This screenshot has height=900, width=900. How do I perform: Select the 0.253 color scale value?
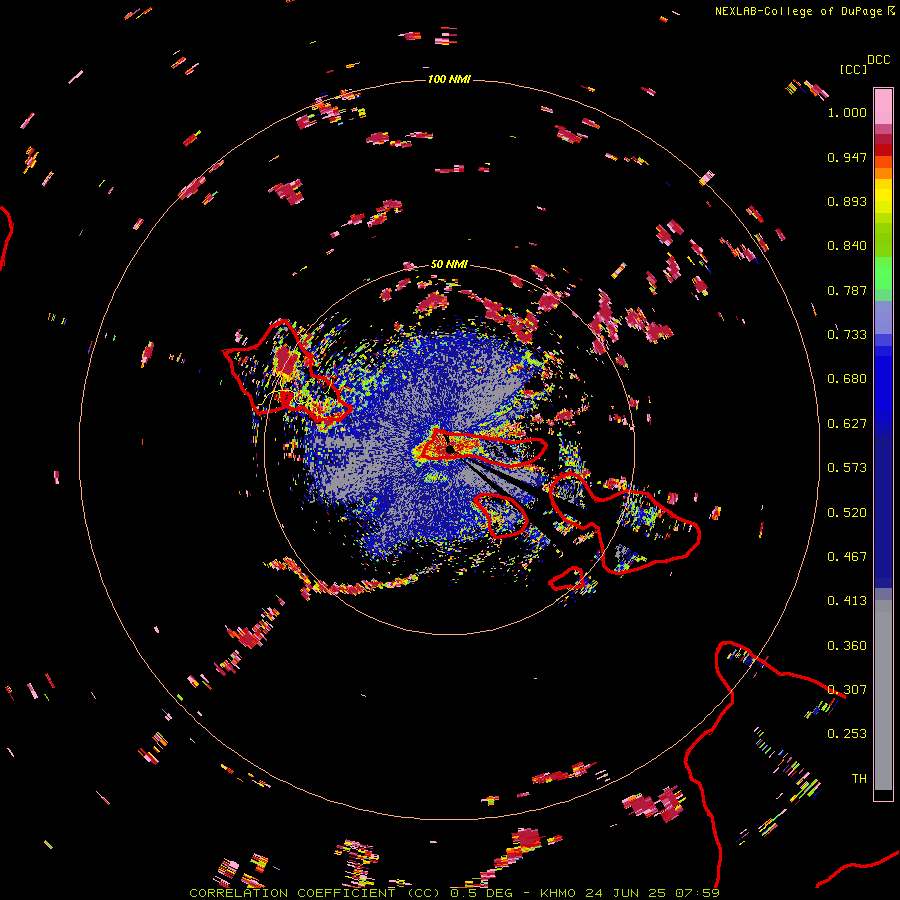847,734
